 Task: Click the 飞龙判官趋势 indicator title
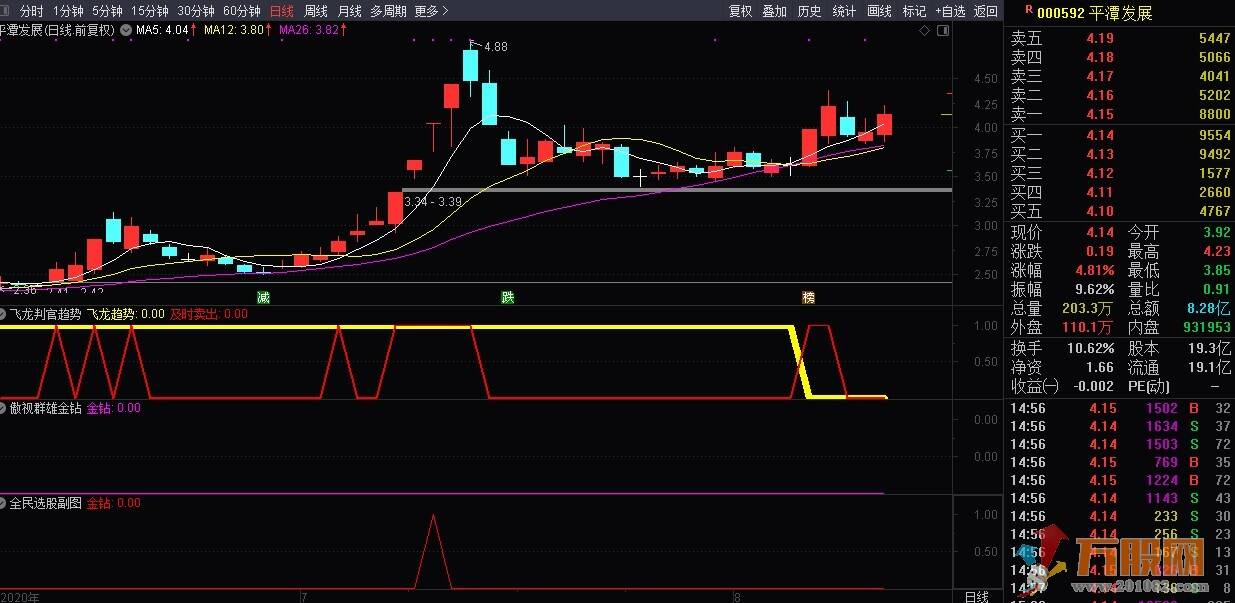click(x=46, y=314)
